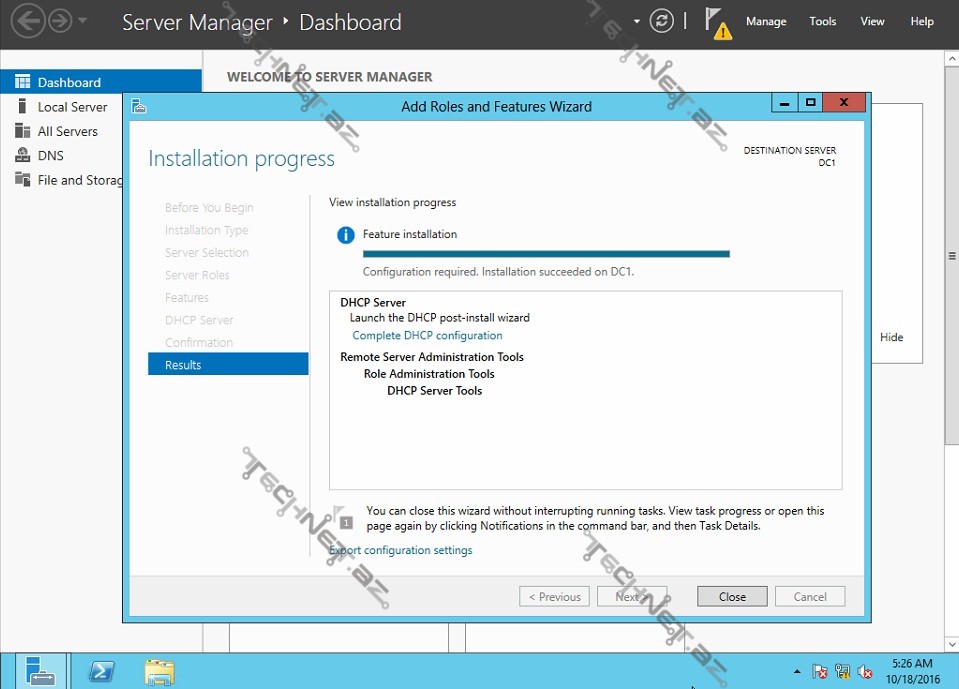Select the Local Server sidebar icon
The height and width of the screenshot is (689, 959).
pos(22,107)
